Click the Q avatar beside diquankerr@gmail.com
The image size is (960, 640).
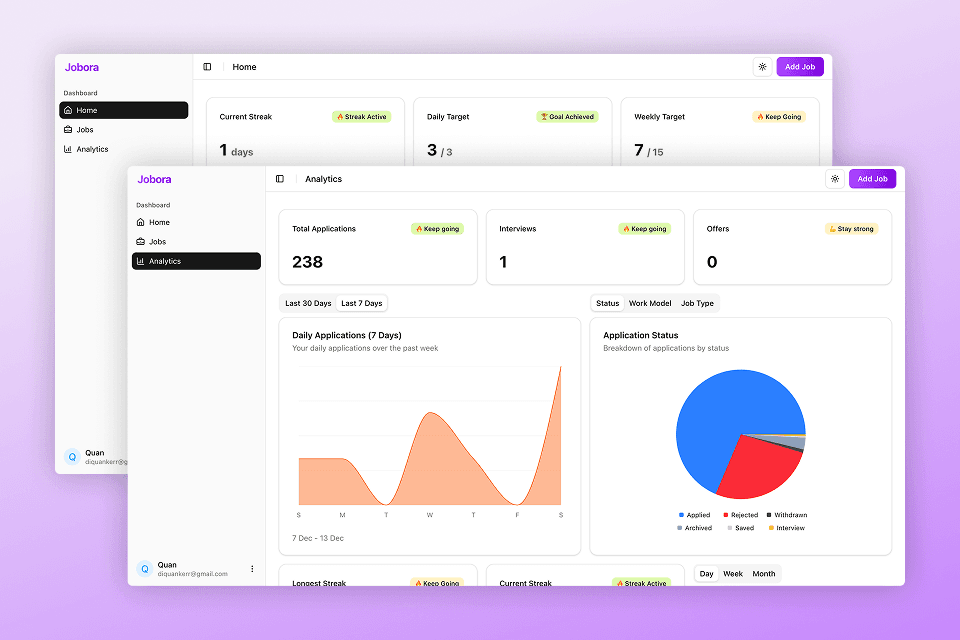coord(144,569)
